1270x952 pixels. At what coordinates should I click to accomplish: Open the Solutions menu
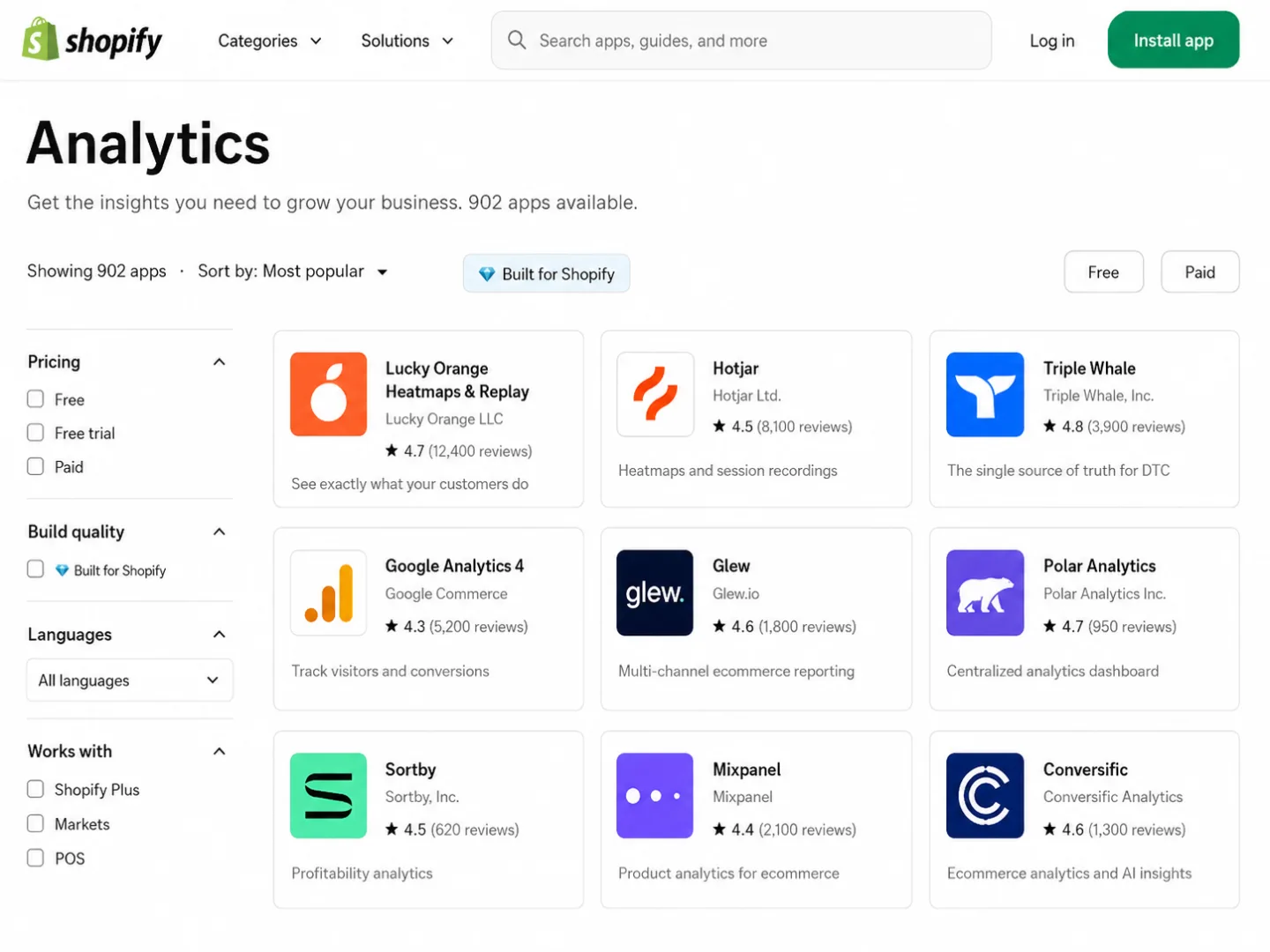click(x=407, y=41)
